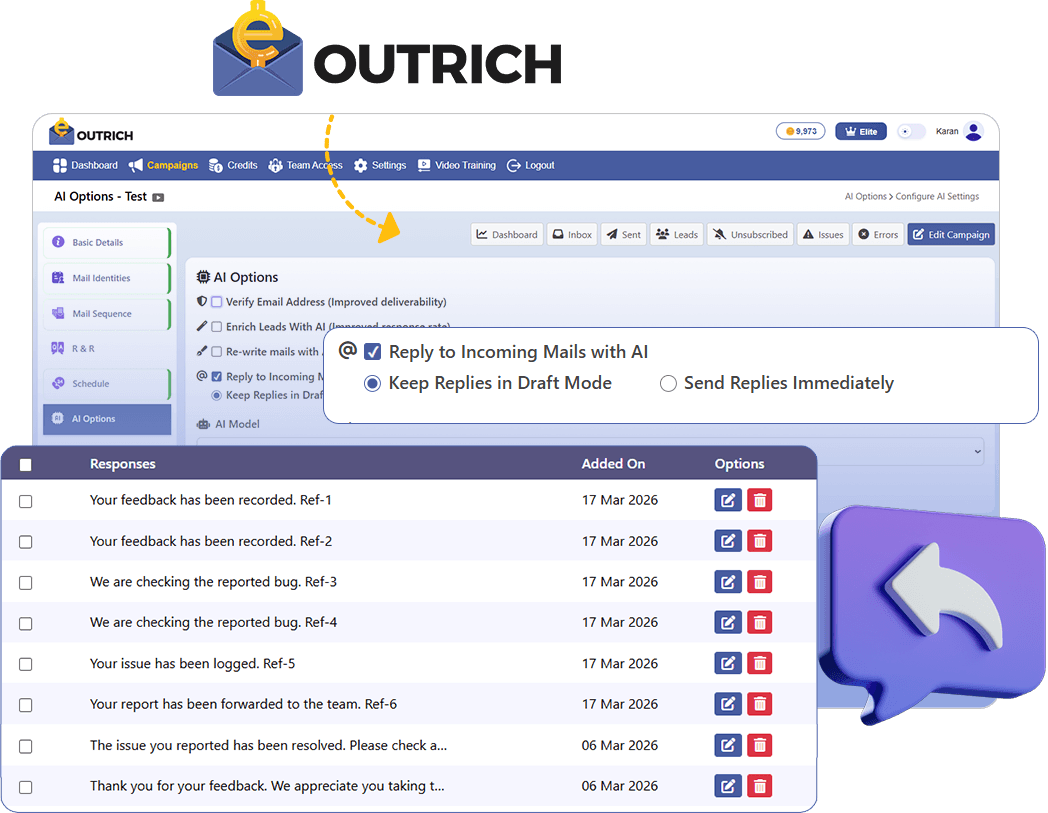Toggle the dark mode switch

click(910, 131)
